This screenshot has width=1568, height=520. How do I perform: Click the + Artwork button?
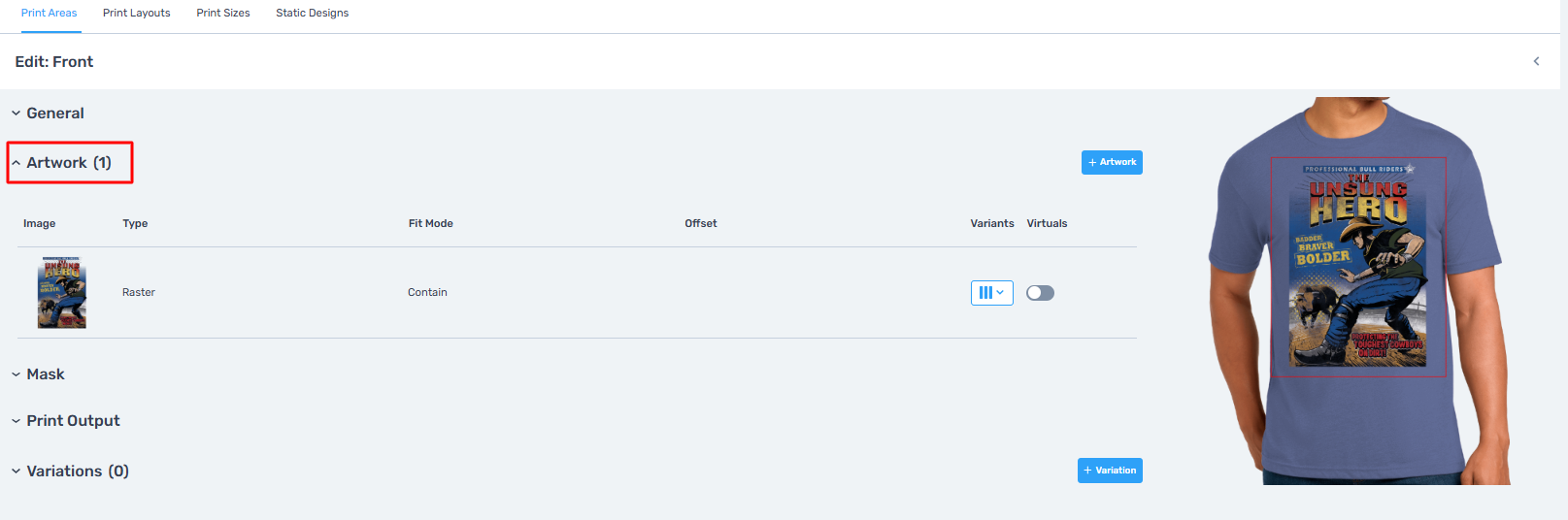1112,162
